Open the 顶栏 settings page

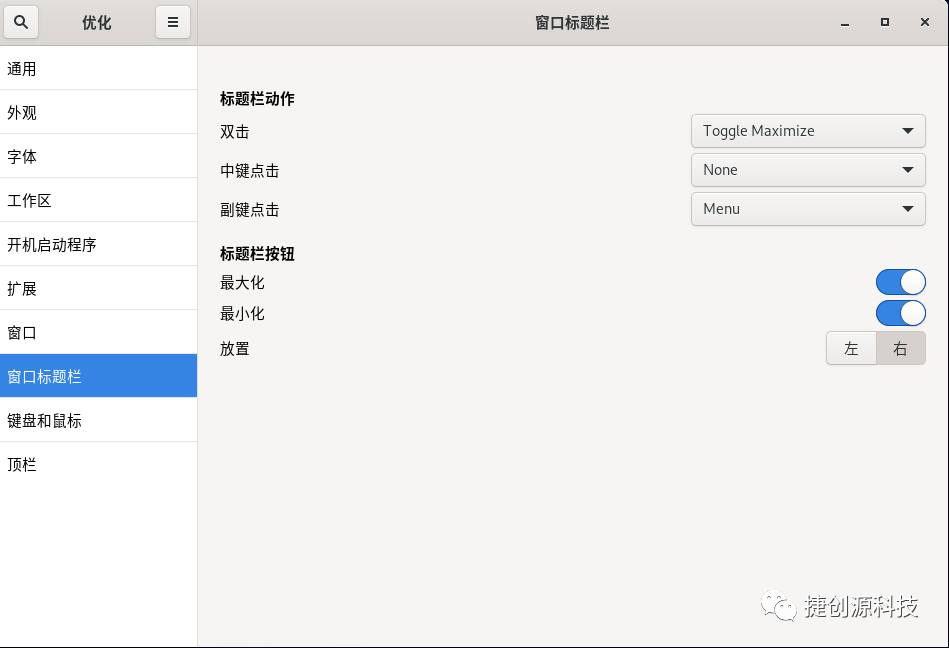coord(99,464)
